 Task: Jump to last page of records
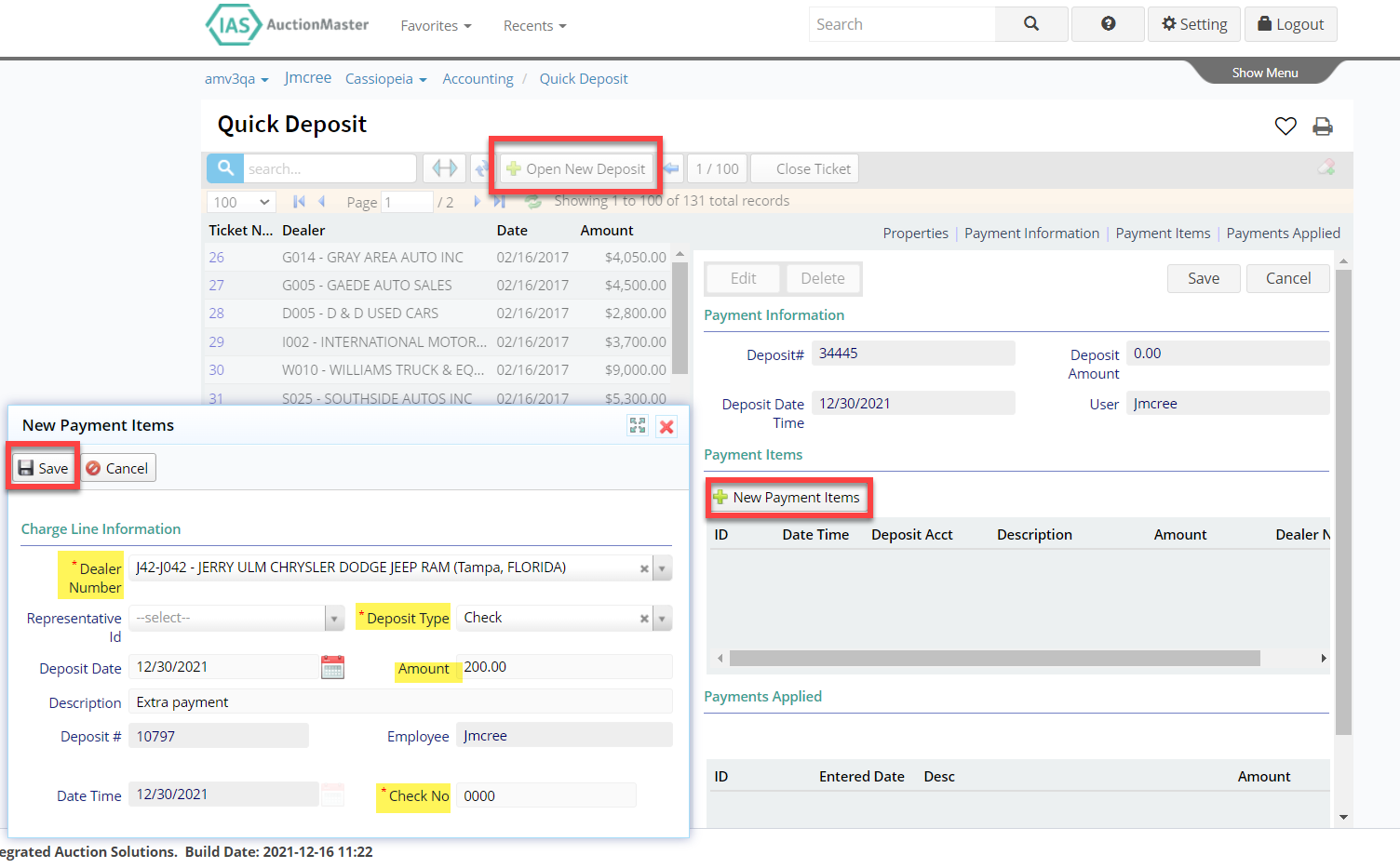click(499, 201)
